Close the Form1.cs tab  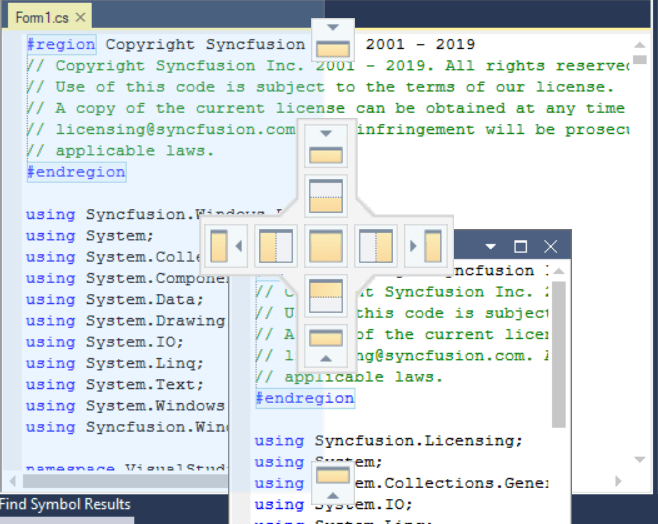tap(80, 18)
